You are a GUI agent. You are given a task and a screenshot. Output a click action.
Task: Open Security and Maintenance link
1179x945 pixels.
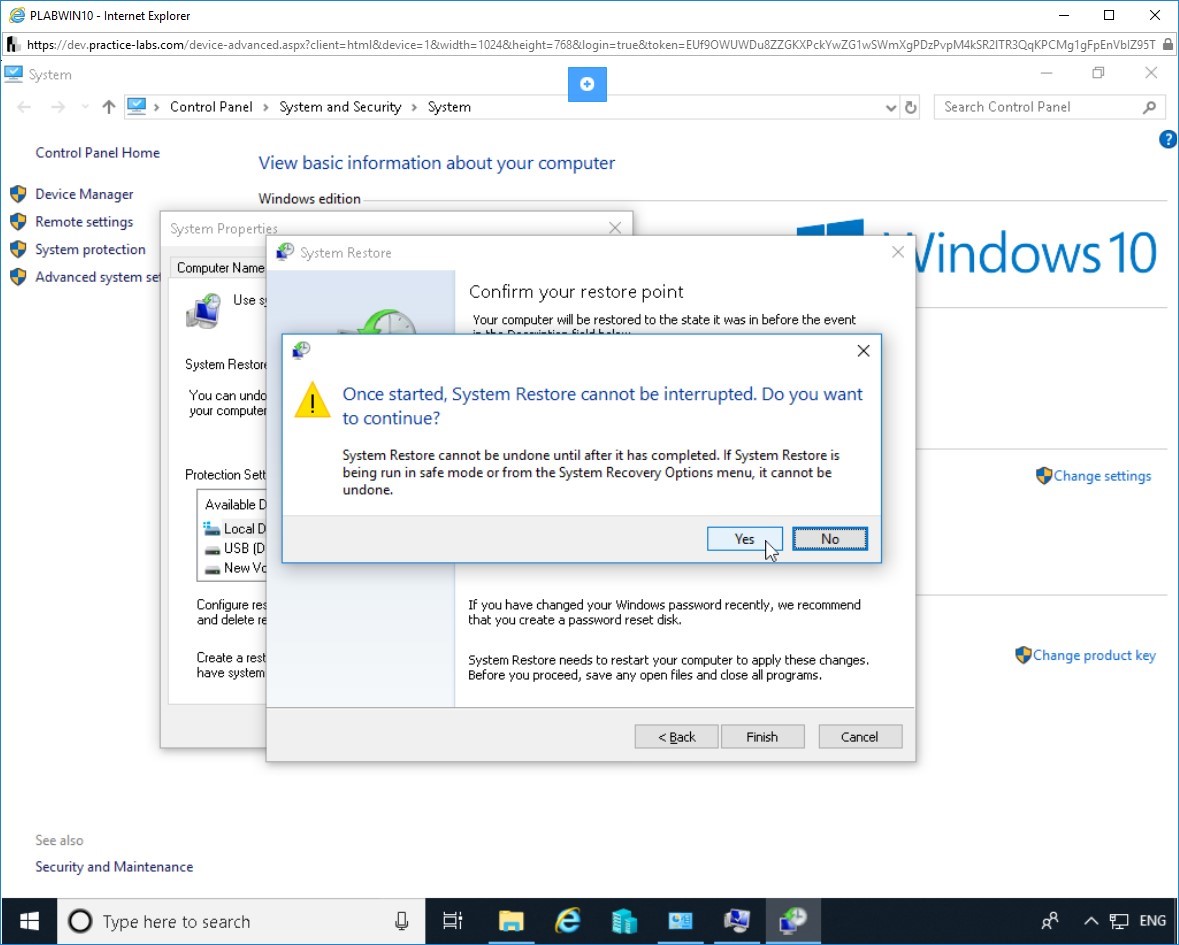point(114,867)
